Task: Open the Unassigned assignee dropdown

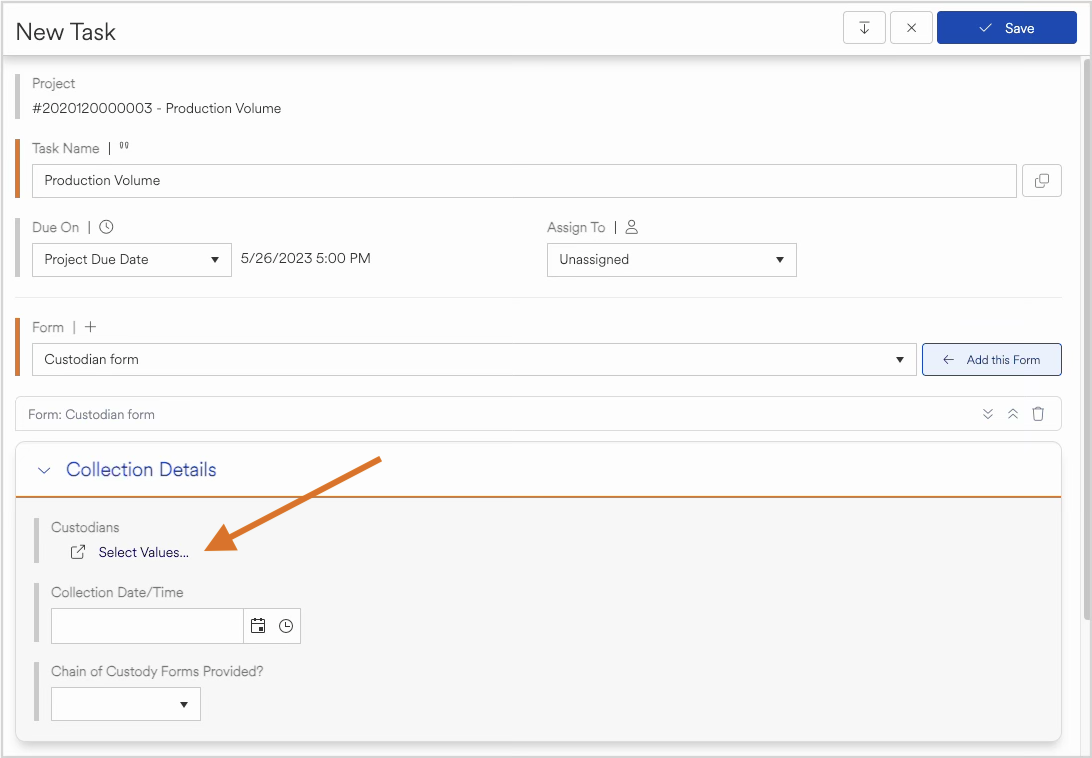Action: (x=671, y=260)
